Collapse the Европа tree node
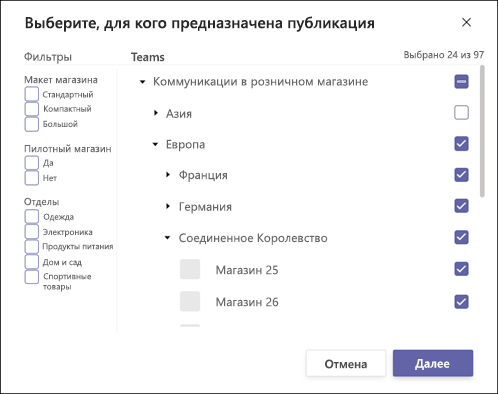Viewport: 499px width, 394px height. point(155,144)
